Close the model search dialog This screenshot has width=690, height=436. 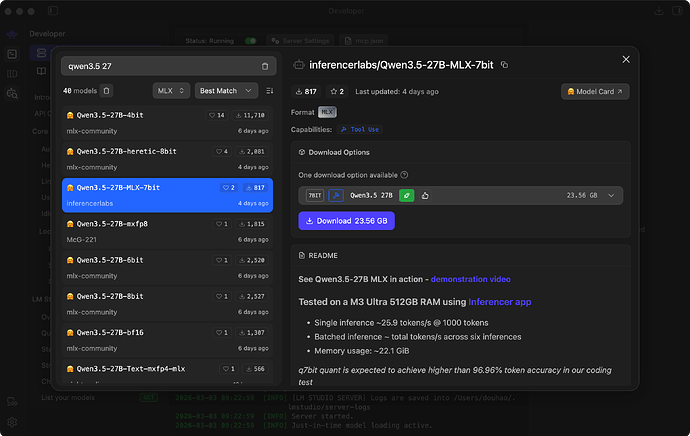point(626,59)
